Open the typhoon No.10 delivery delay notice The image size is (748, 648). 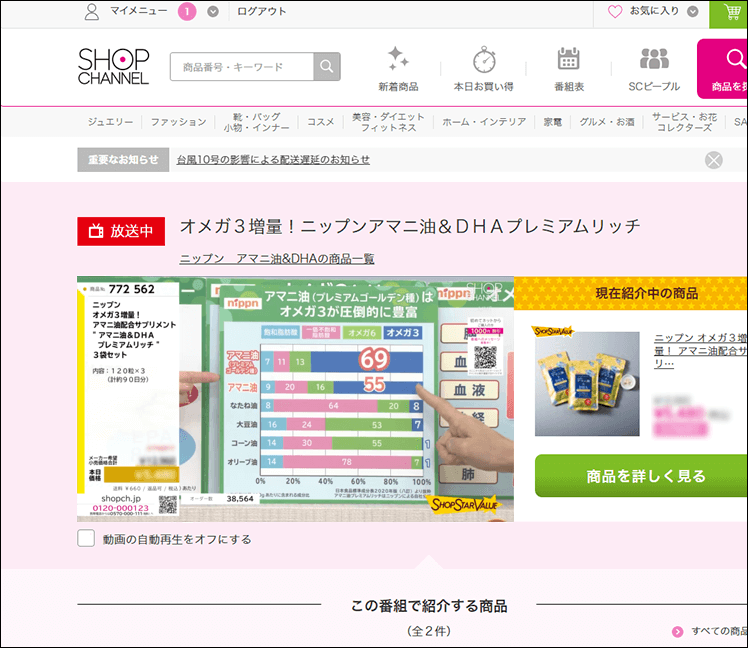pyautogui.click(x=273, y=159)
